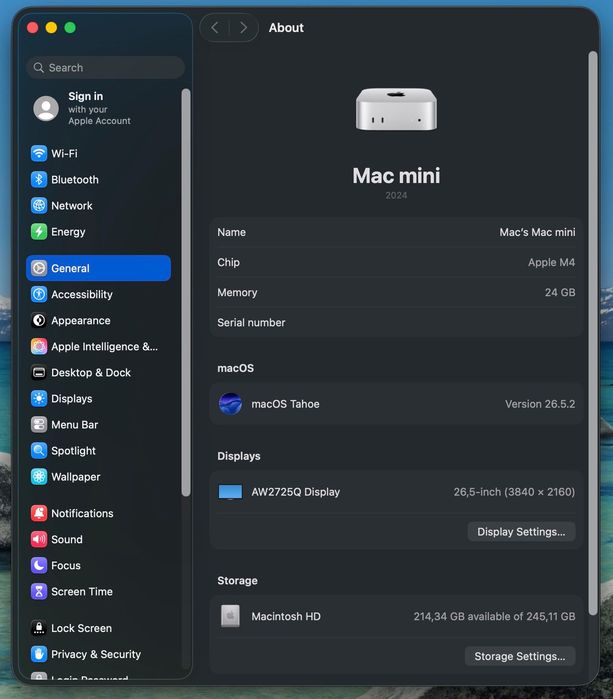
Task: Select the Wallpaper sidebar label
Action: 76,477
